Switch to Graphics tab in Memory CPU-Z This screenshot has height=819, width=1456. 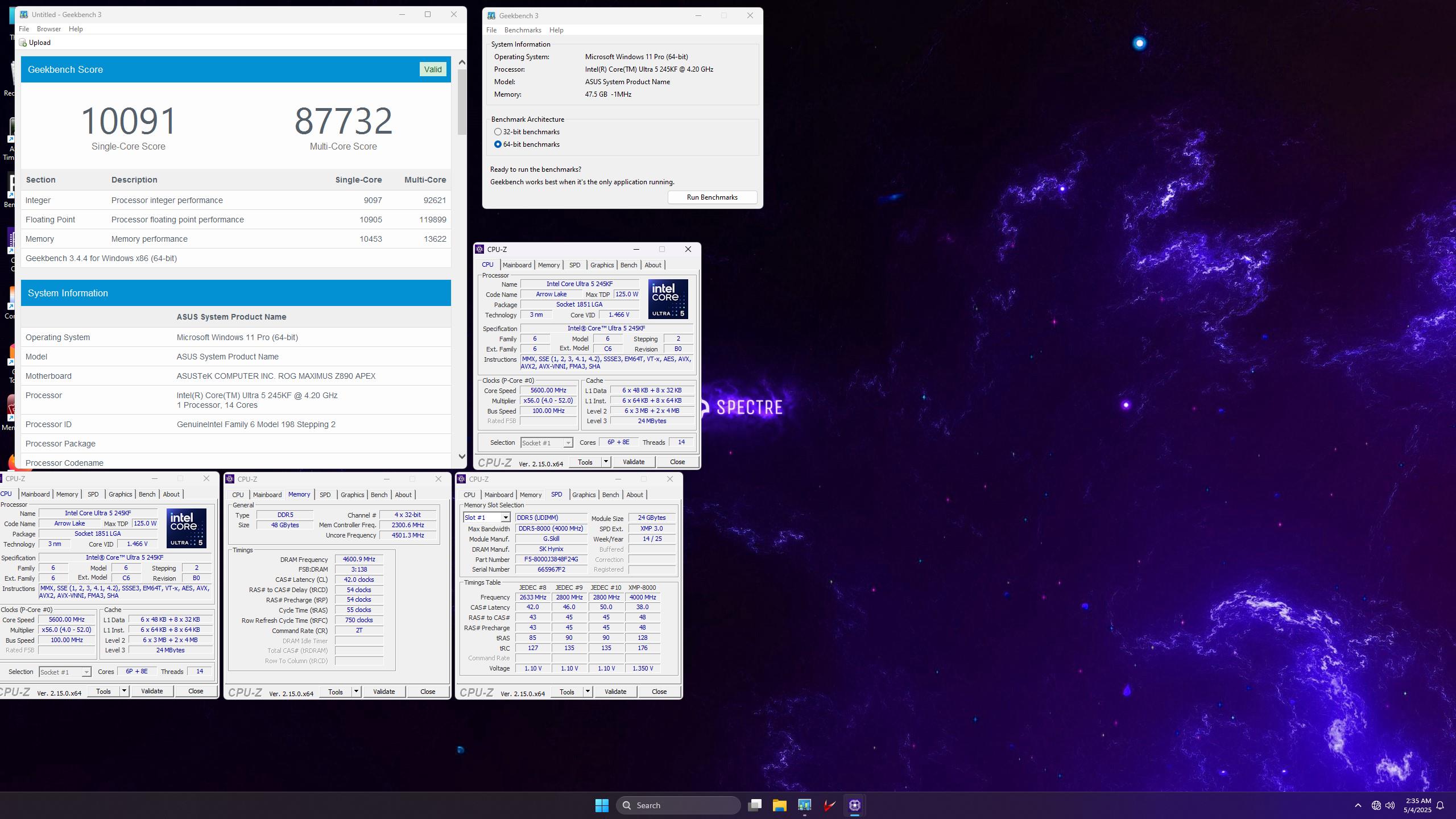point(352,495)
